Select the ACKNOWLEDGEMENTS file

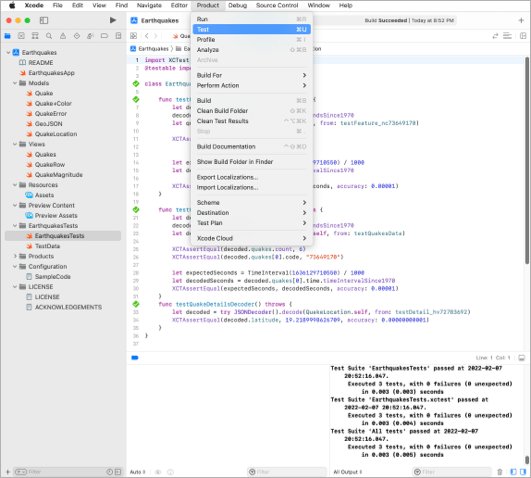68,307
